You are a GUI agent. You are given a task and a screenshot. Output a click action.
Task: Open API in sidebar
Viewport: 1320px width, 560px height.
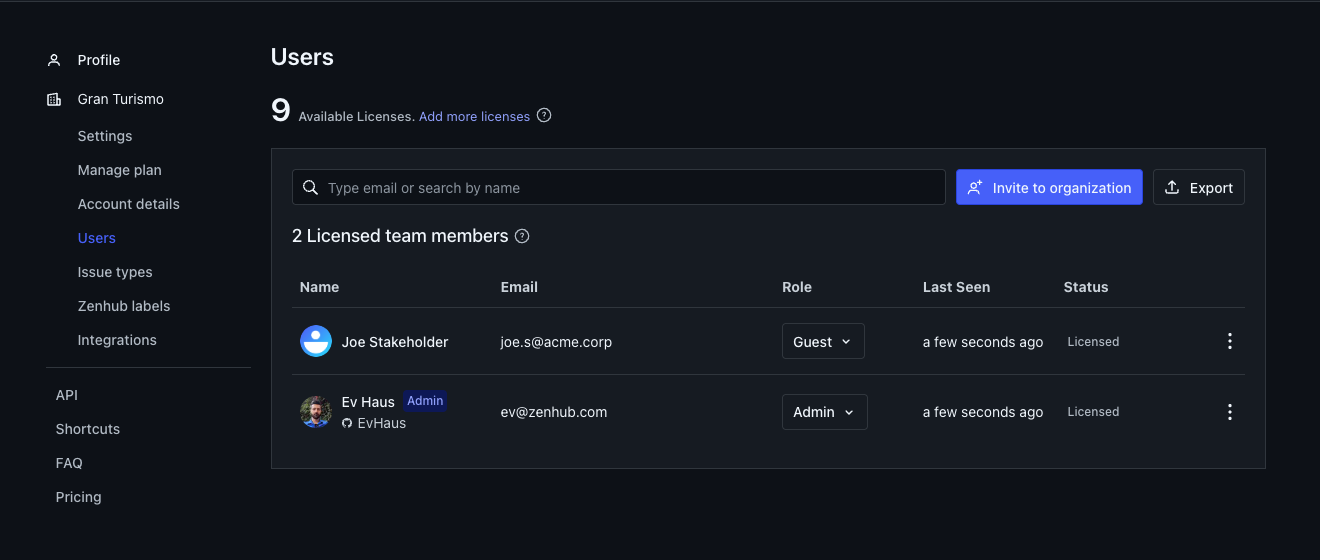[x=67, y=395]
